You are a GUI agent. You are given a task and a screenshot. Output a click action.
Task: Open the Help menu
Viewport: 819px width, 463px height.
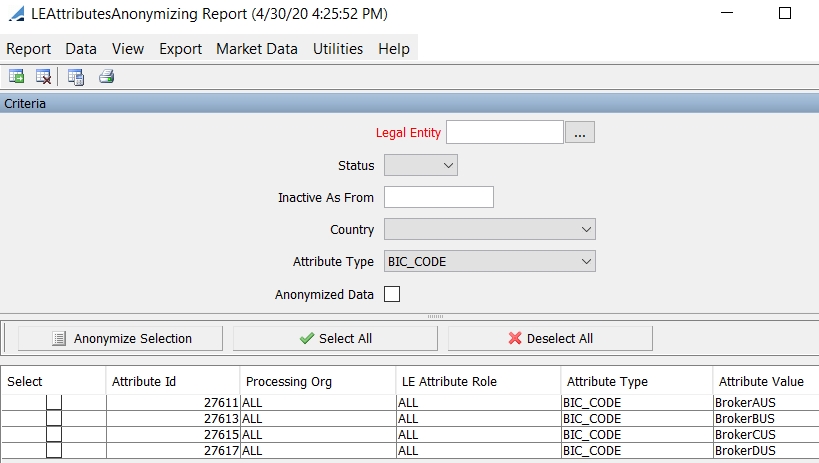click(x=394, y=49)
